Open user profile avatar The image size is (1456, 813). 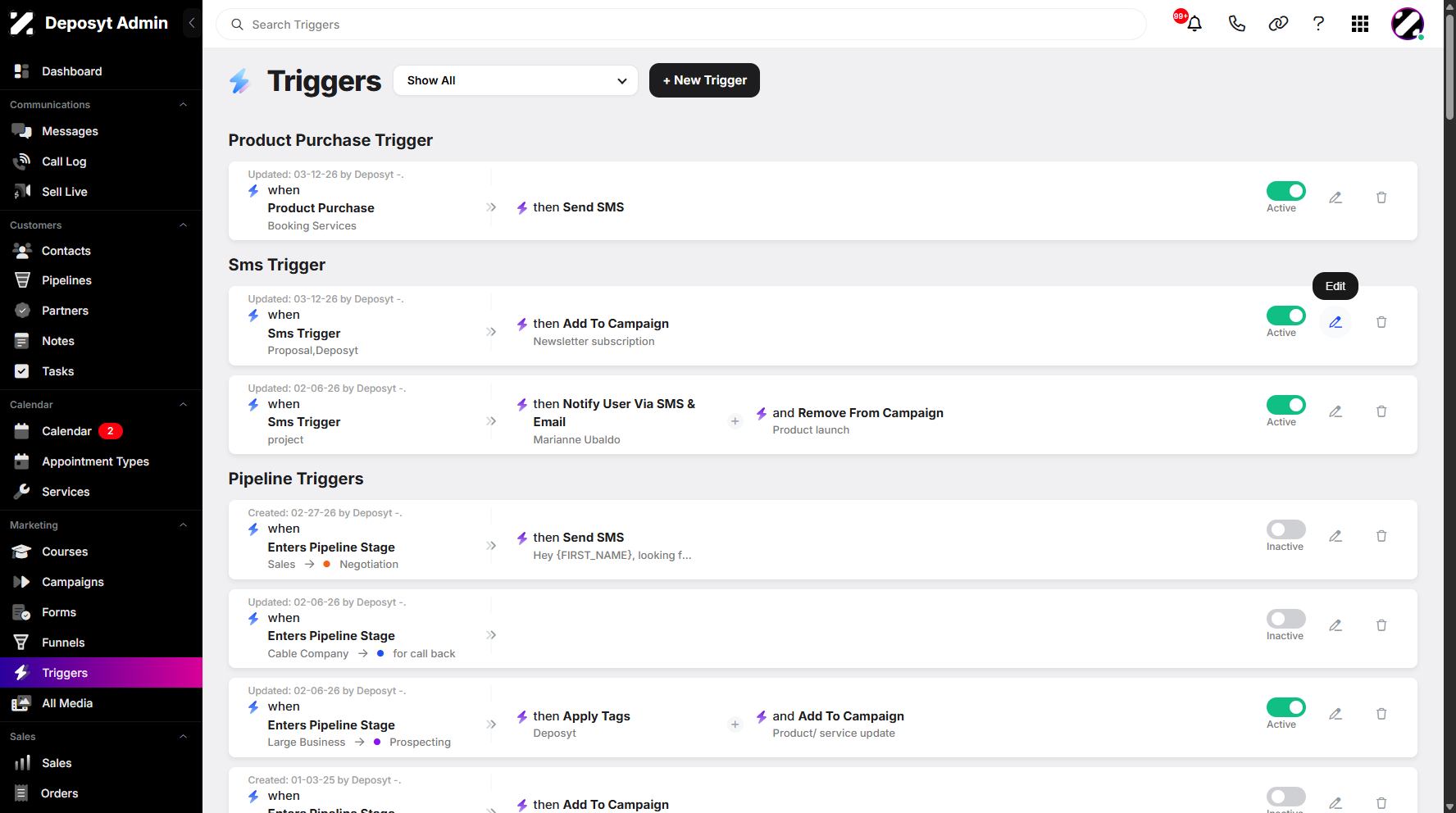(x=1408, y=24)
